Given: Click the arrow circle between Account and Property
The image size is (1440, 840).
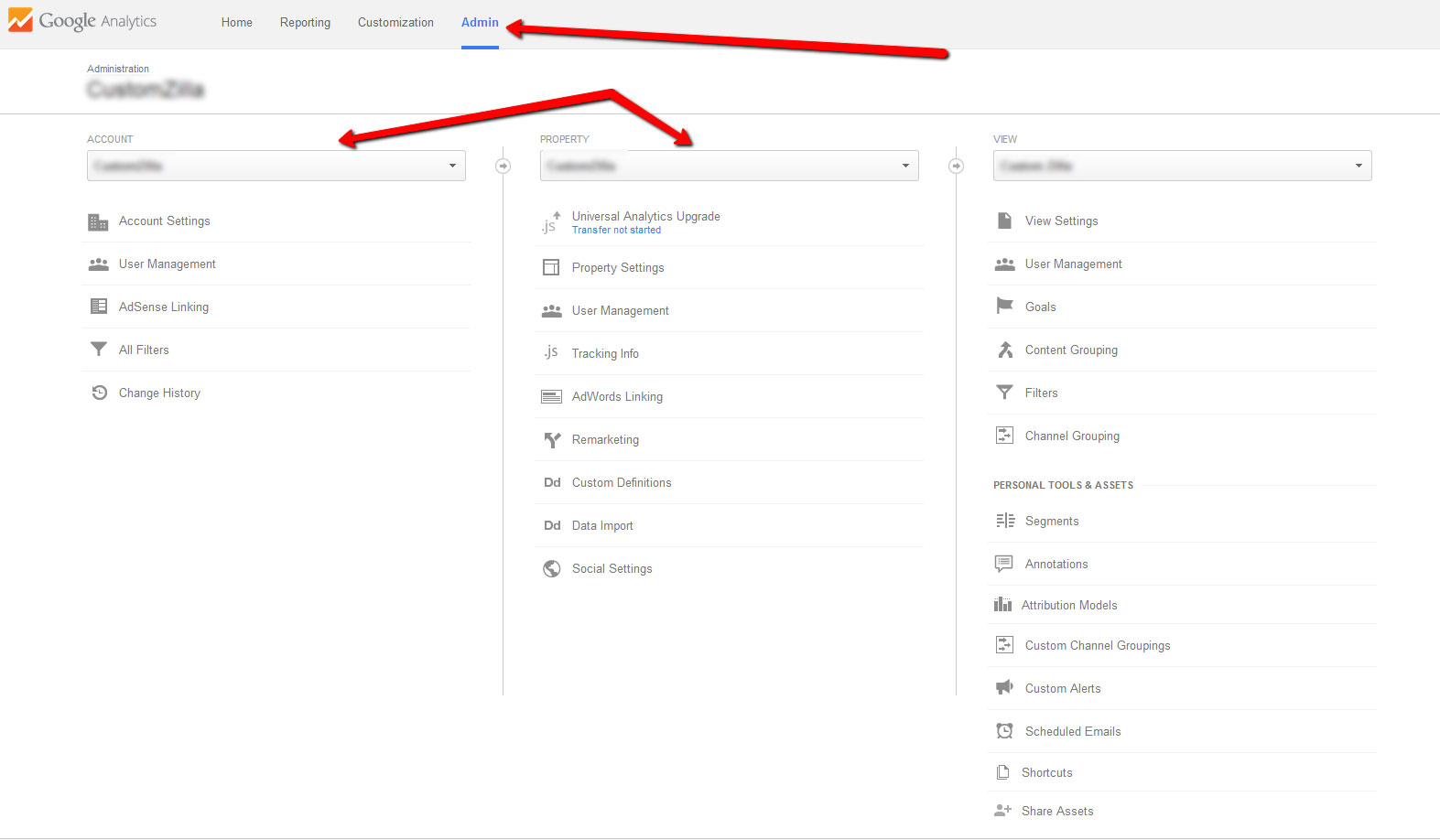Looking at the screenshot, I should click(x=503, y=166).
